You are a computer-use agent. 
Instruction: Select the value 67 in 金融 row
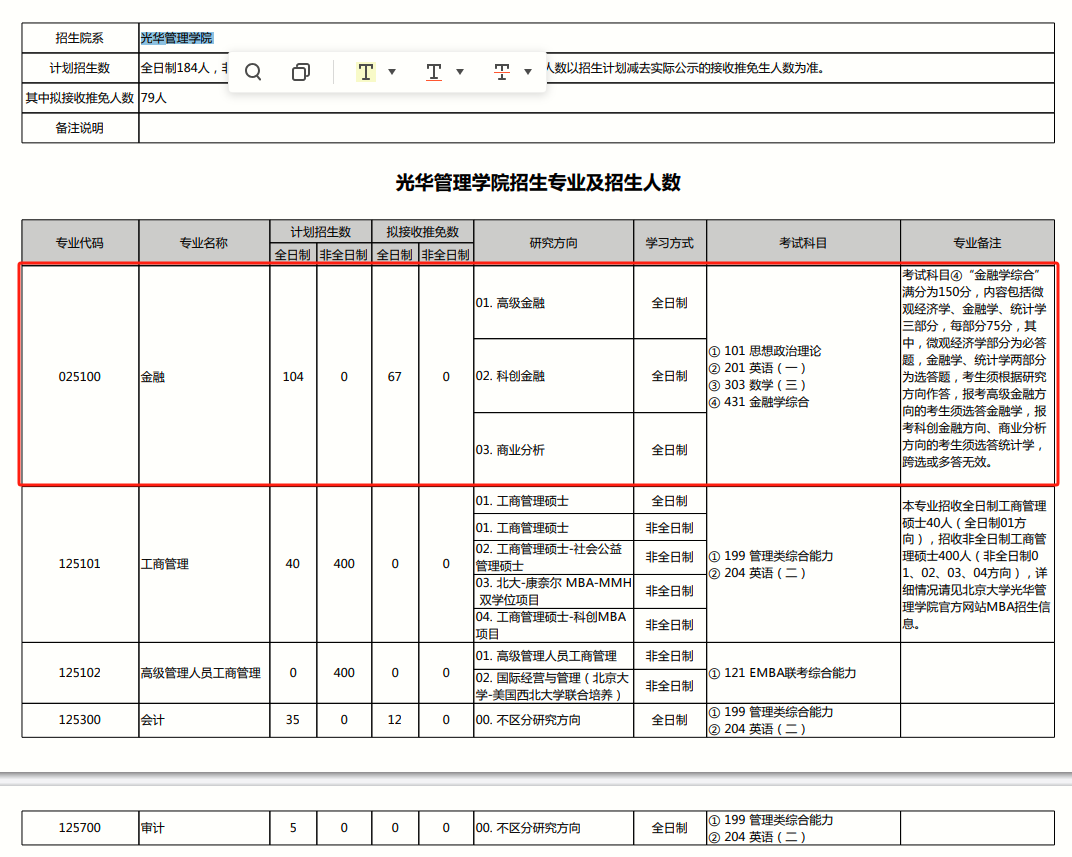tap(394, 377)
